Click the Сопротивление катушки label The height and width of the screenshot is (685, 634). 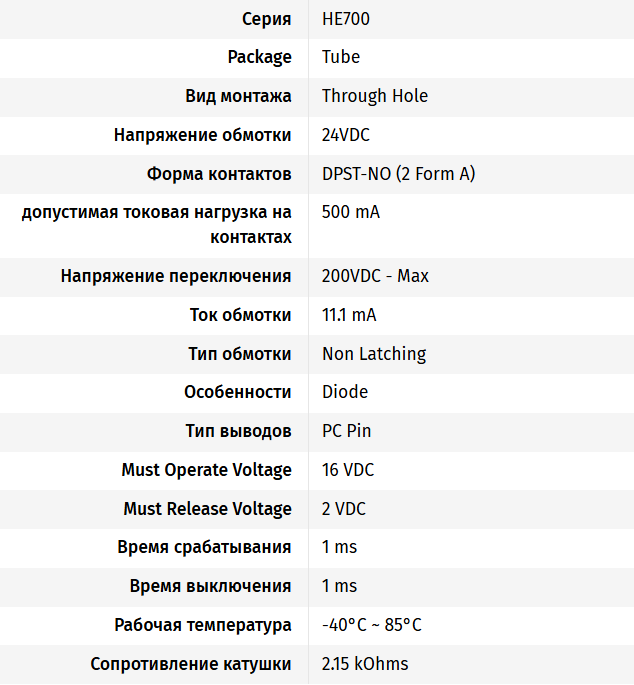pos(191,664)
